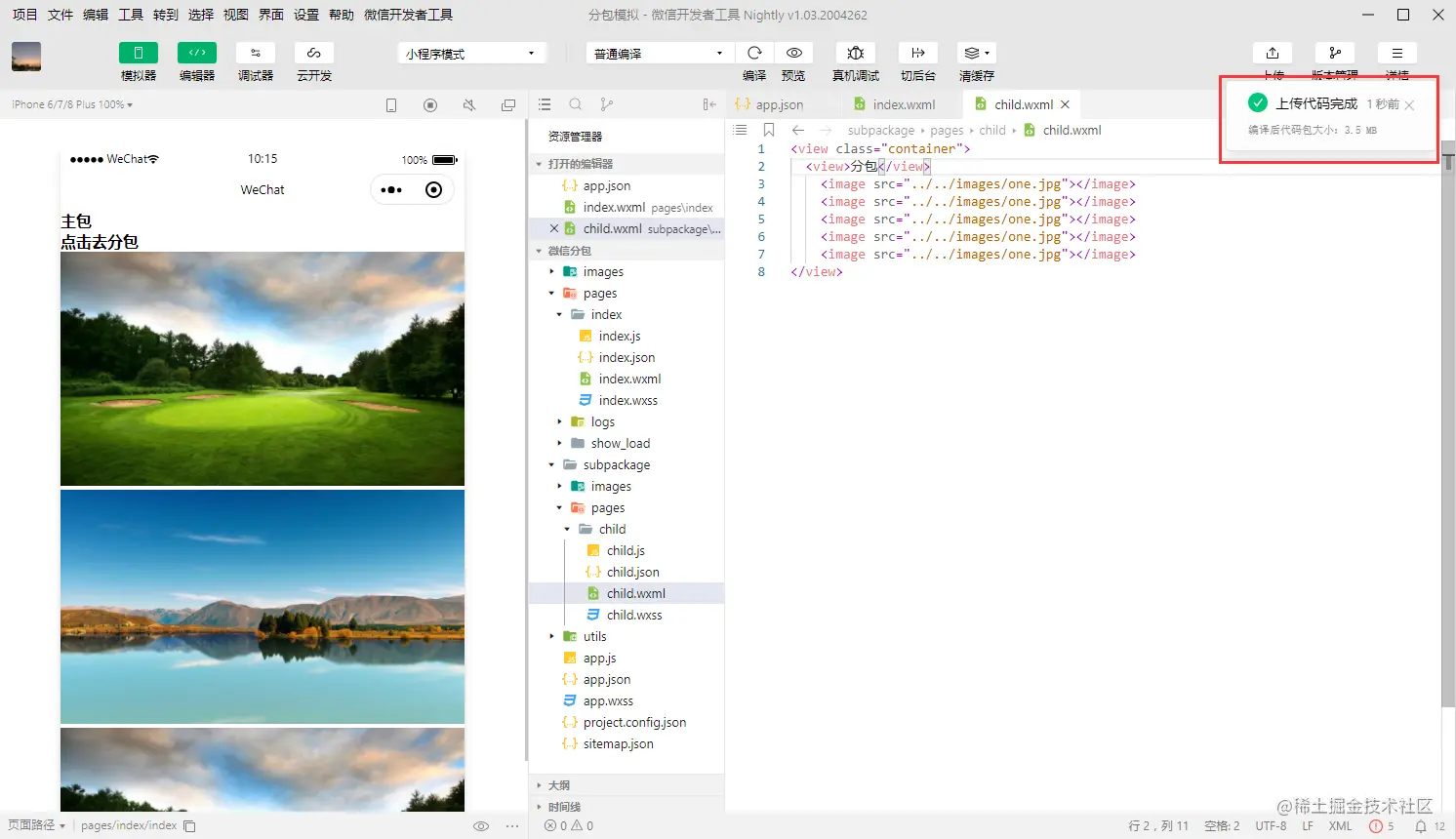Open the 工具 menu
Image resolution: width=1456 pixels, height=839 pixels.
pyautogui.click(x=131, y=15)
